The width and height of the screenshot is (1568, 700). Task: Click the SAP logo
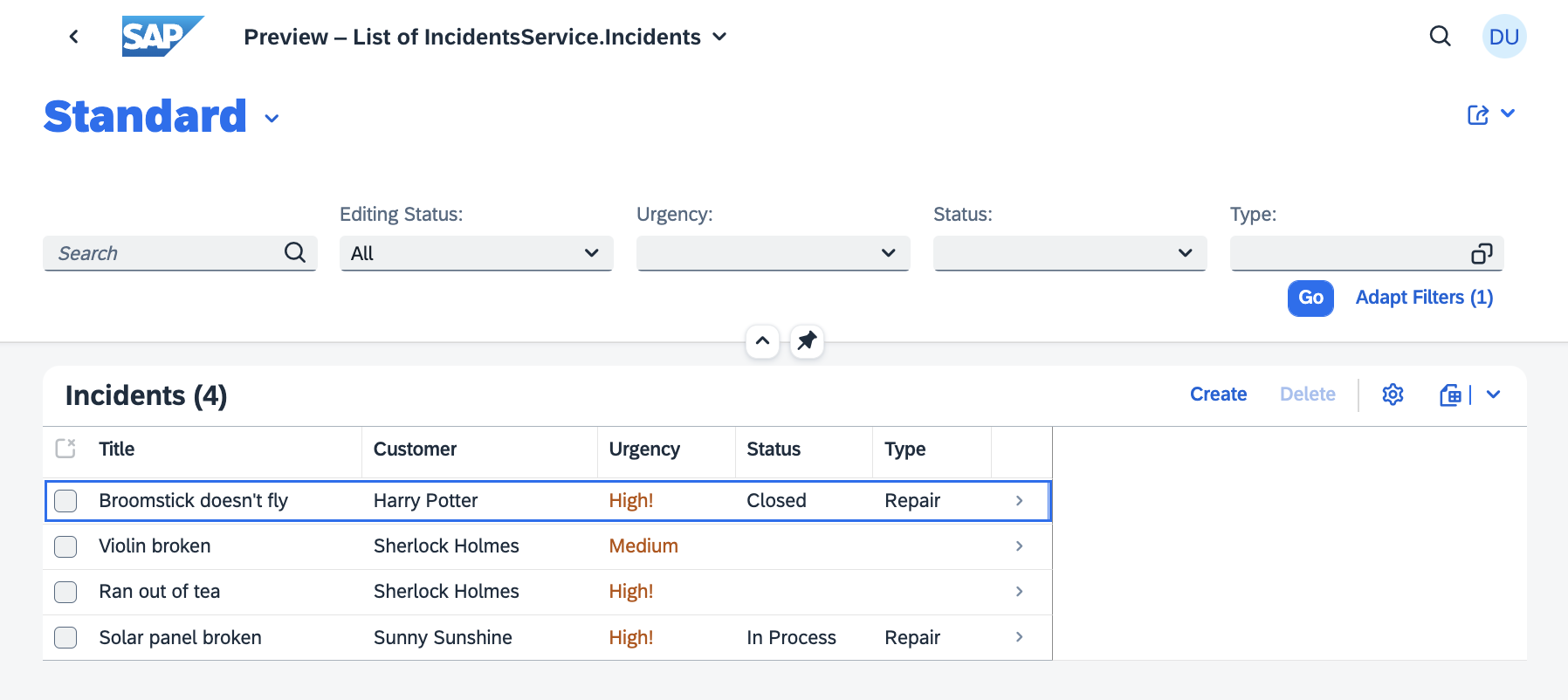coord(162,37)
